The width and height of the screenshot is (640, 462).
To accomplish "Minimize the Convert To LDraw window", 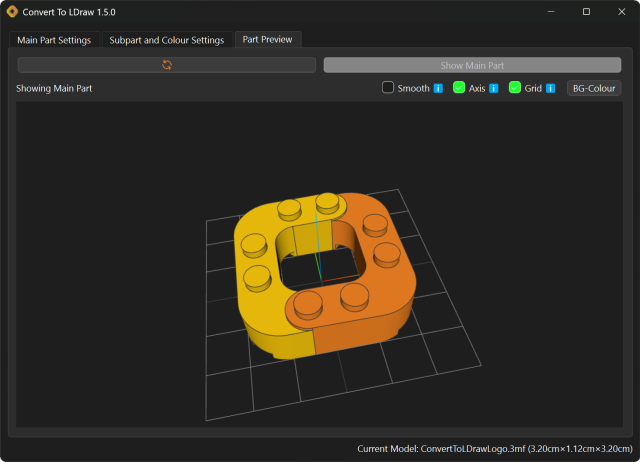I will tap(551, 12).
